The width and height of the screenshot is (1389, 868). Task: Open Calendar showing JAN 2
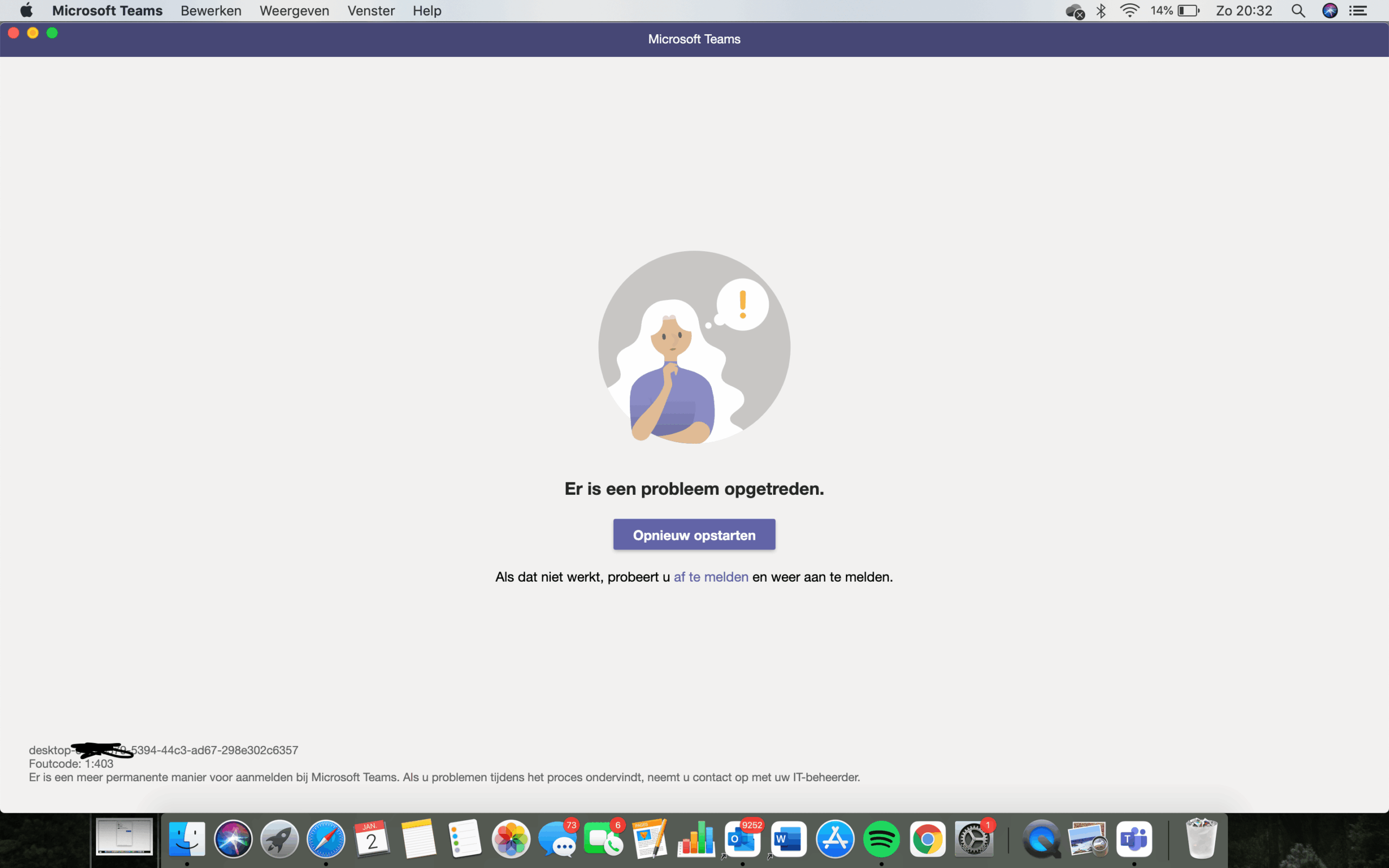coord(372,839)
